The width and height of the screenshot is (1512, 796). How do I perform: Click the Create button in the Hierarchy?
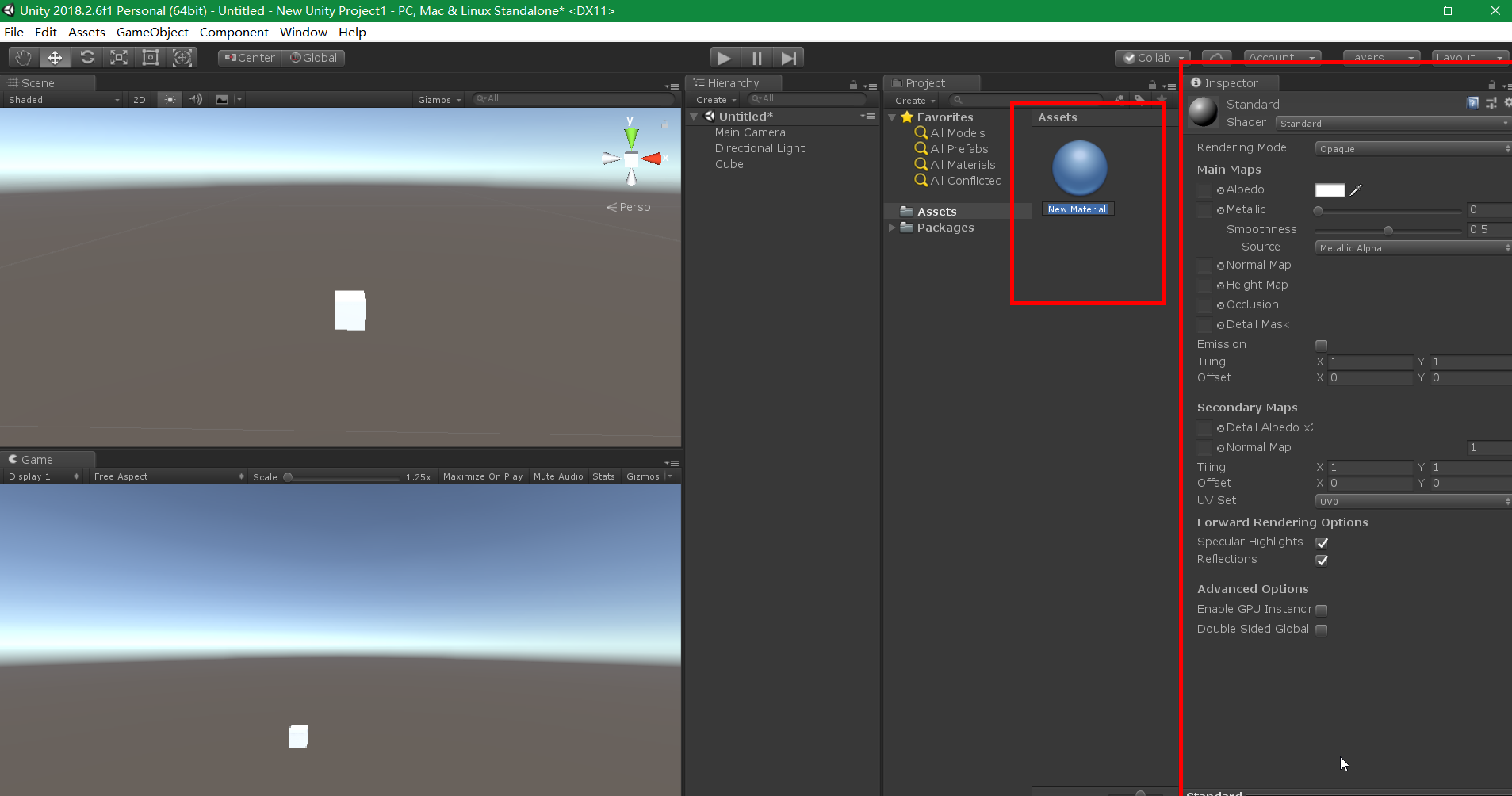[713, 99]
